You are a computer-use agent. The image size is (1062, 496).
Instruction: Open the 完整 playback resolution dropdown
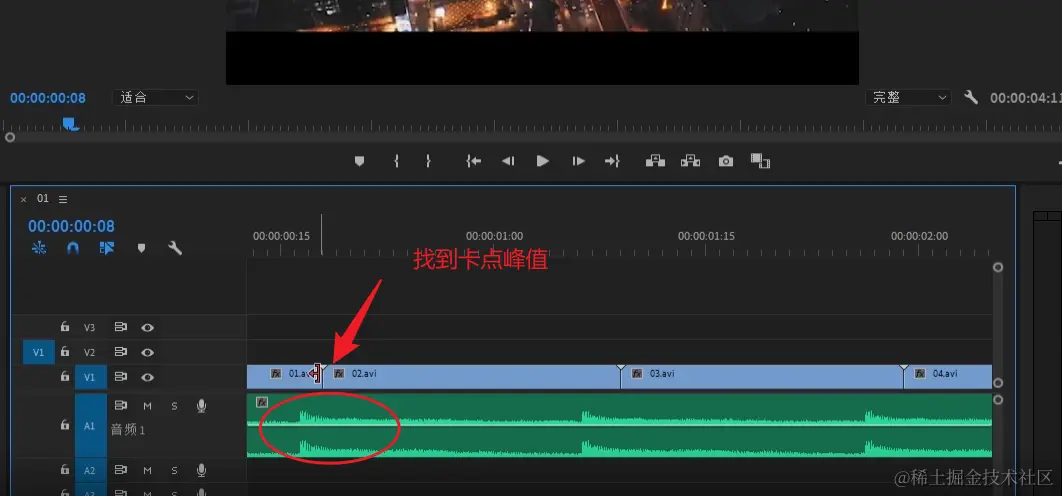[908, 98]
